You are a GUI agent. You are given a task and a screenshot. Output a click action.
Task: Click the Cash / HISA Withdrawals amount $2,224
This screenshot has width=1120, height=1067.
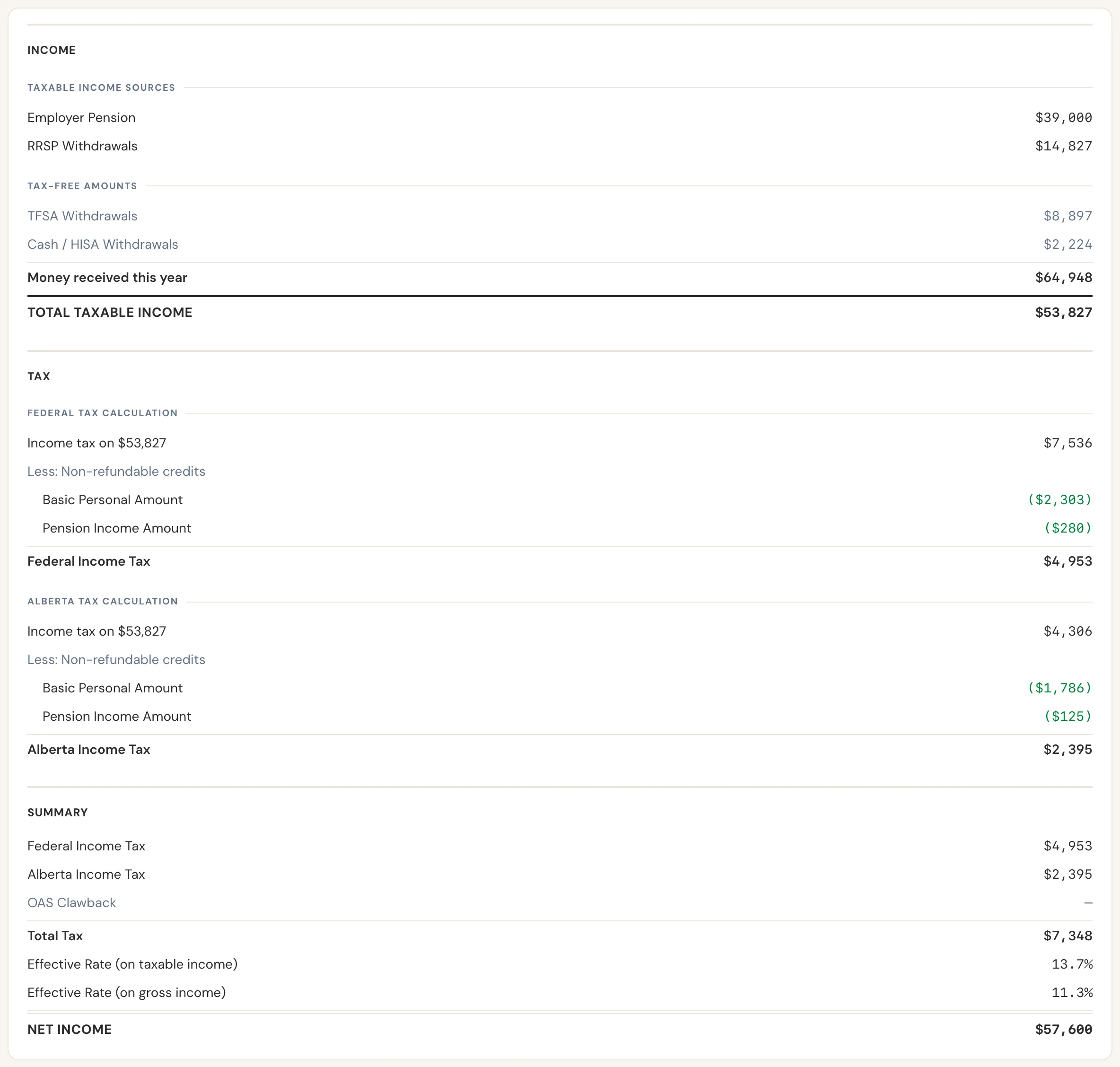coord(1067,245)
